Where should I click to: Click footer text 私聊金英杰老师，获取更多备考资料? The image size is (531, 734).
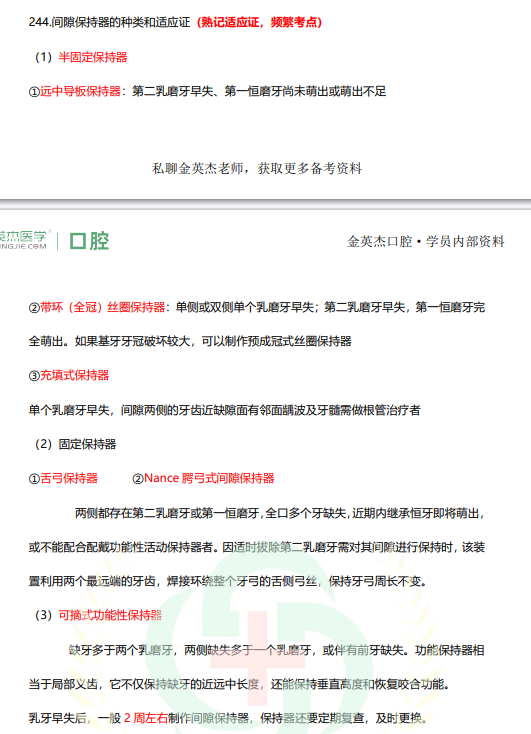pyautogui.click(x=257, y=168)
